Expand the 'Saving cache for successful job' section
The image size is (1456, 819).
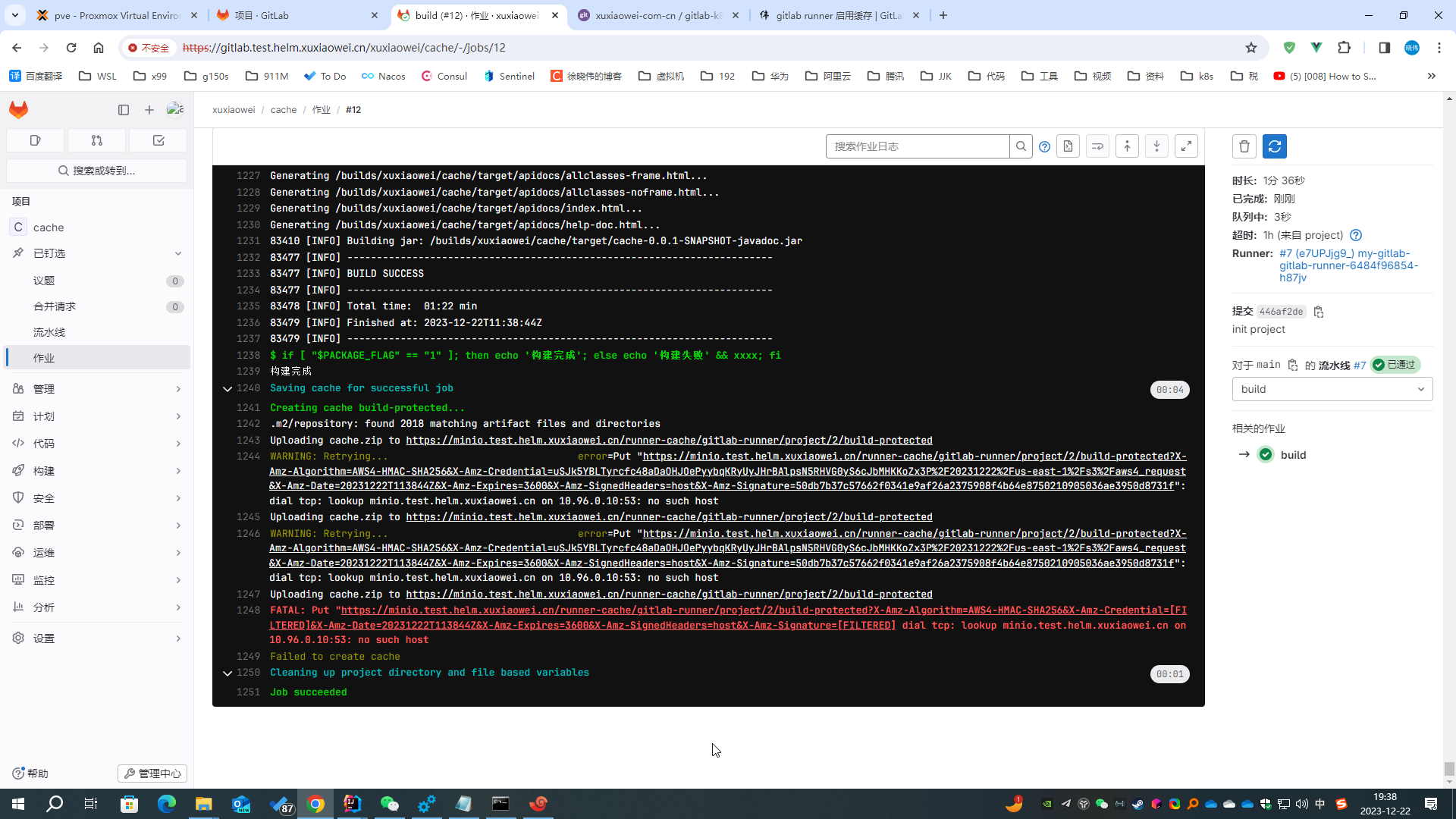click(227, 388)
